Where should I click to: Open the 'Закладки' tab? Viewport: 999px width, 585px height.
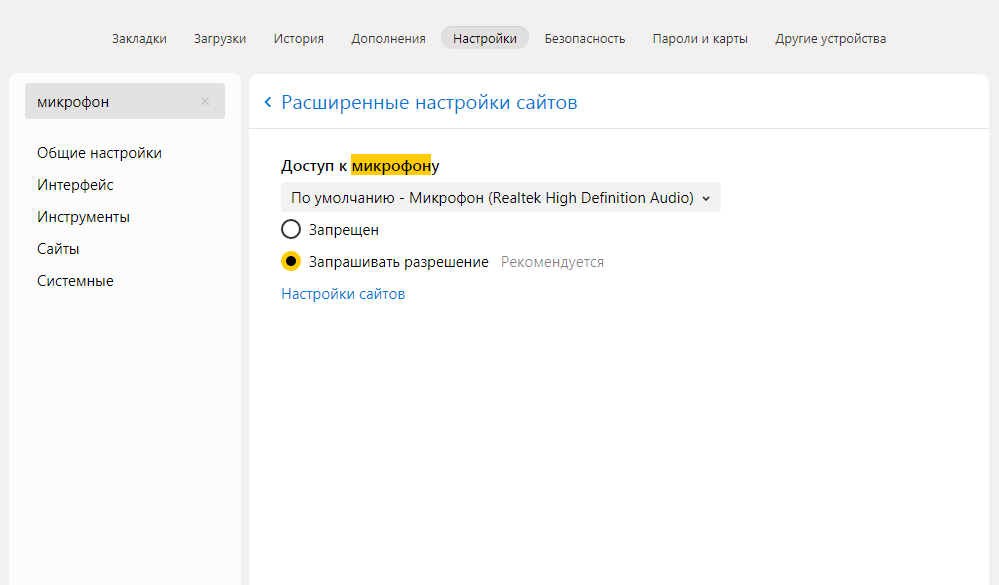coord(139,38)
